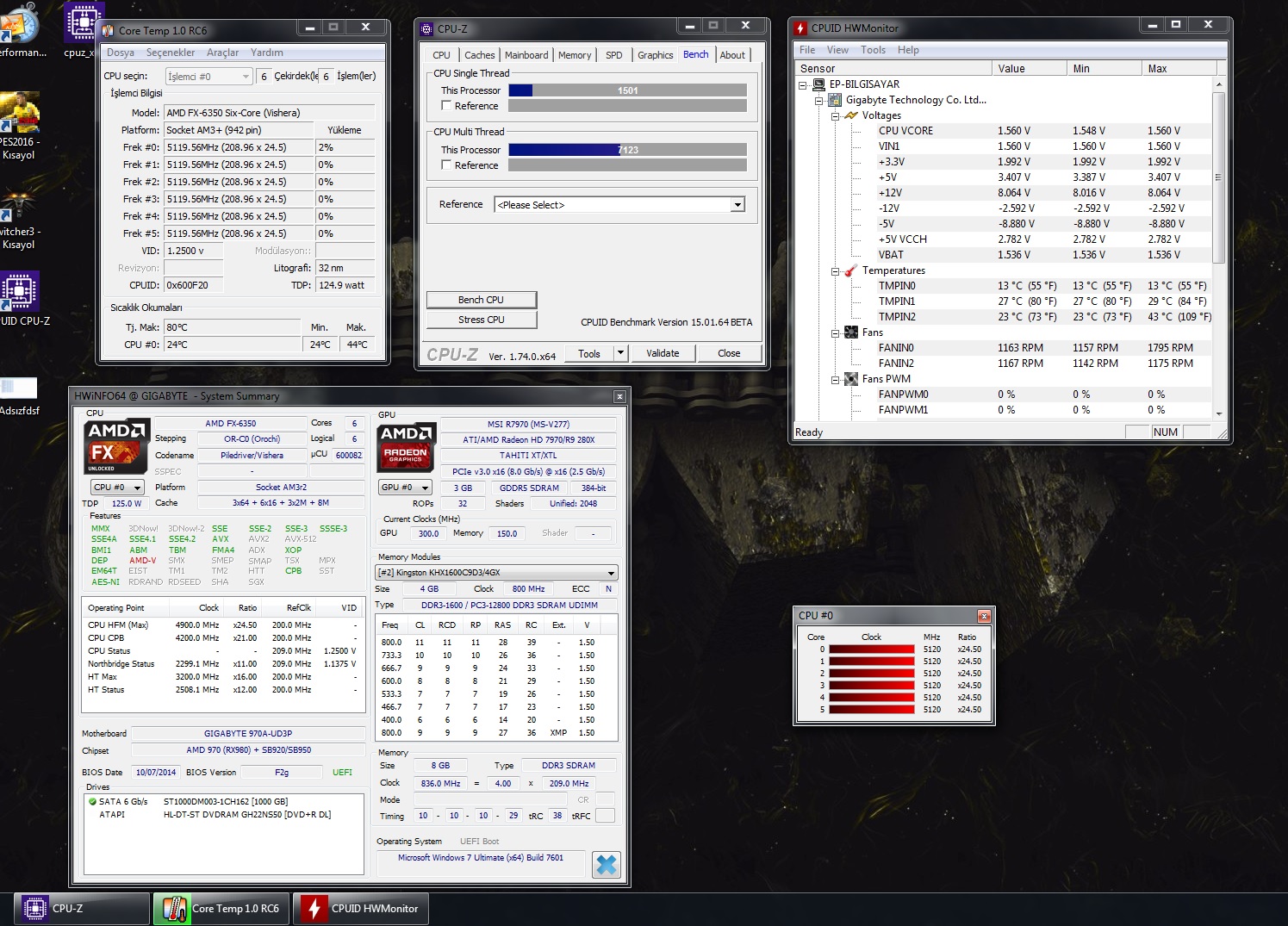Click the Tools button in CPU-Z
Screen dimensions: 1288x926
click(589, 353)
